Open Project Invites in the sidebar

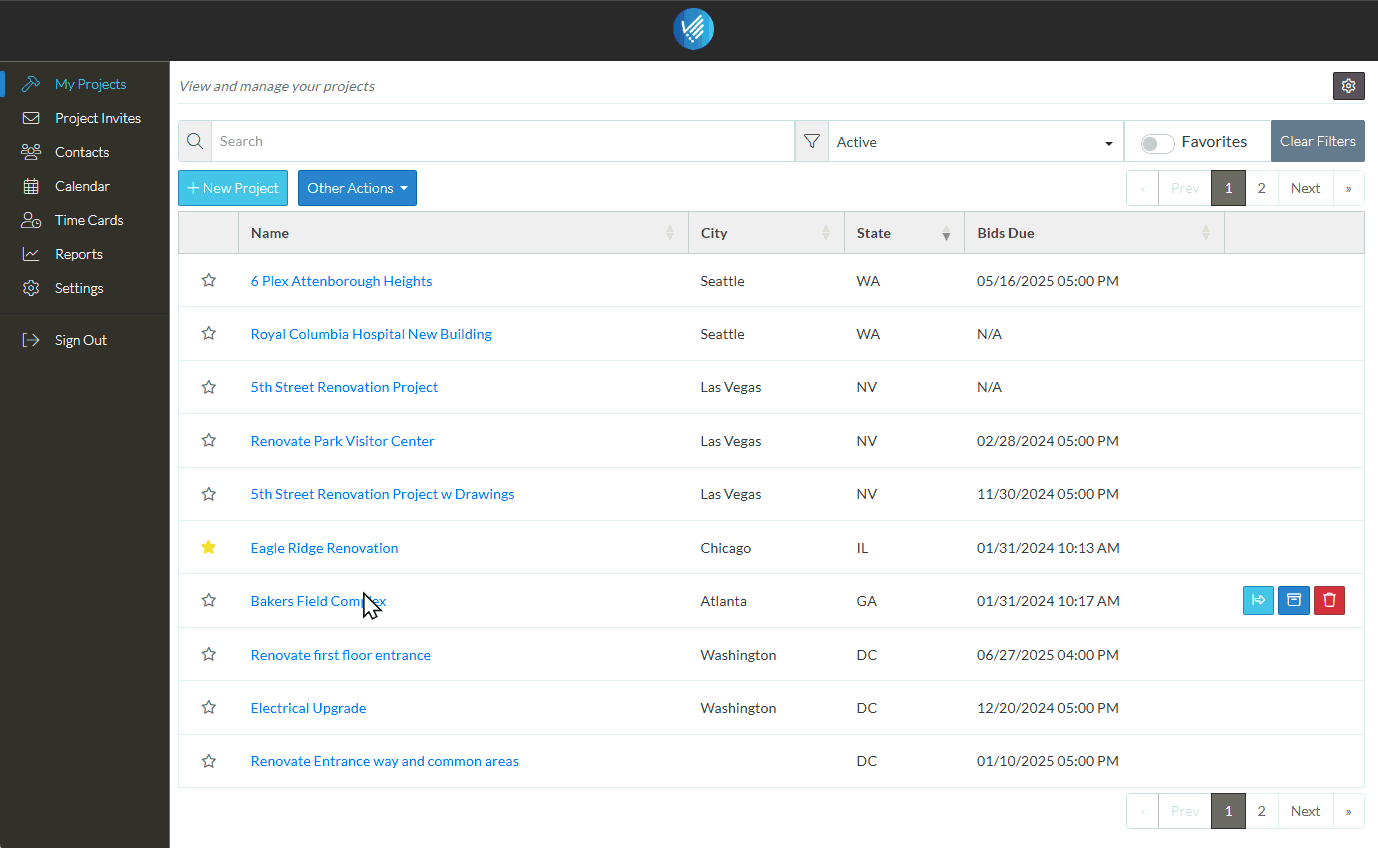click(x=97, y=118)
